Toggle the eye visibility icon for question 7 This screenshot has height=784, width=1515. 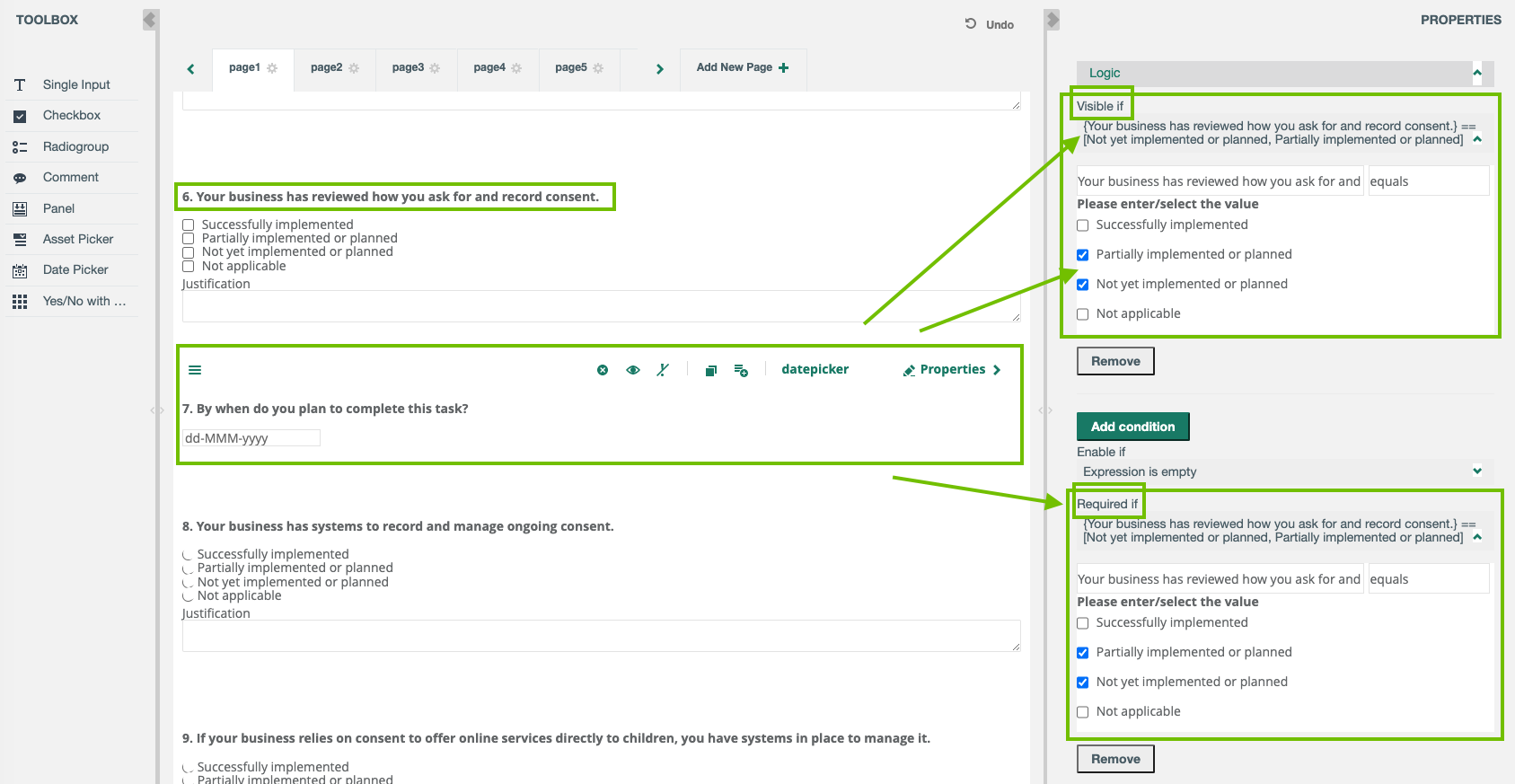click(x=633, y=370)
